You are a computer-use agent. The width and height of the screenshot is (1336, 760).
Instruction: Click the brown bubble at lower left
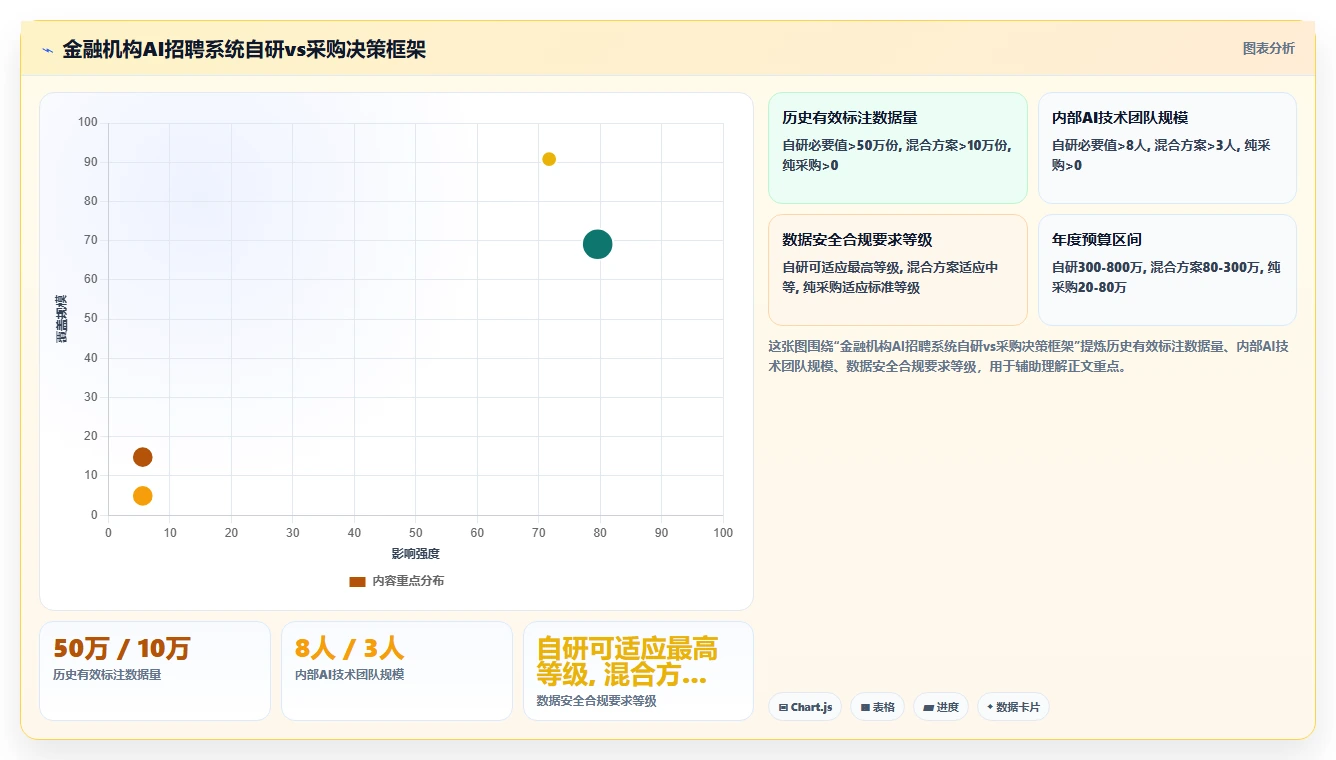143,457
